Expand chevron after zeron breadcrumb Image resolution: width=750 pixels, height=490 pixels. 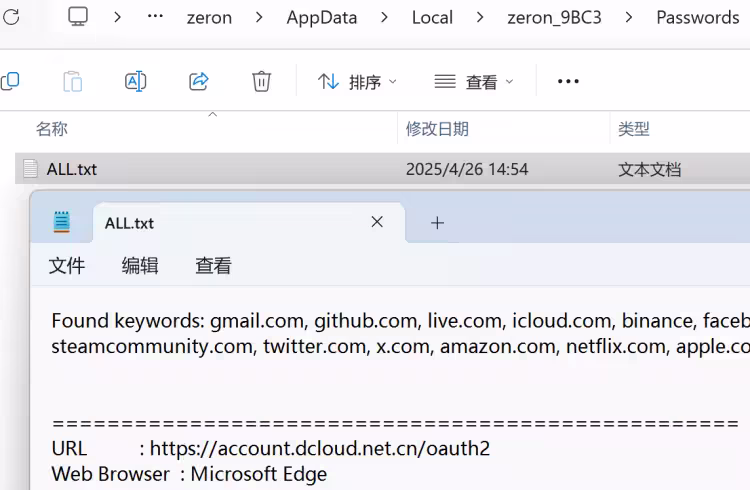click(259, 18)
